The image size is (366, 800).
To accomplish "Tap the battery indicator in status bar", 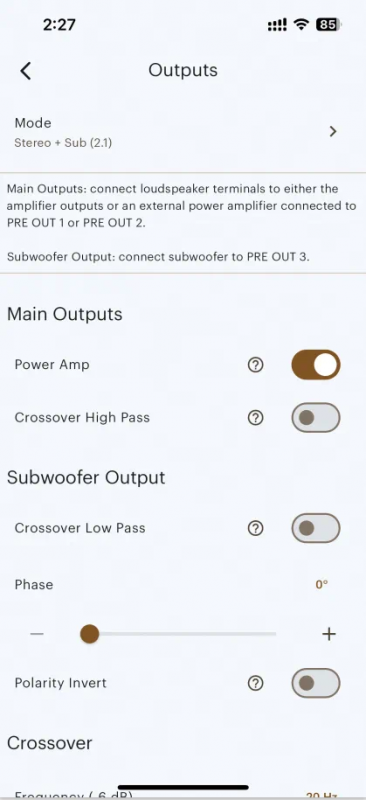I will coord(329,24).
